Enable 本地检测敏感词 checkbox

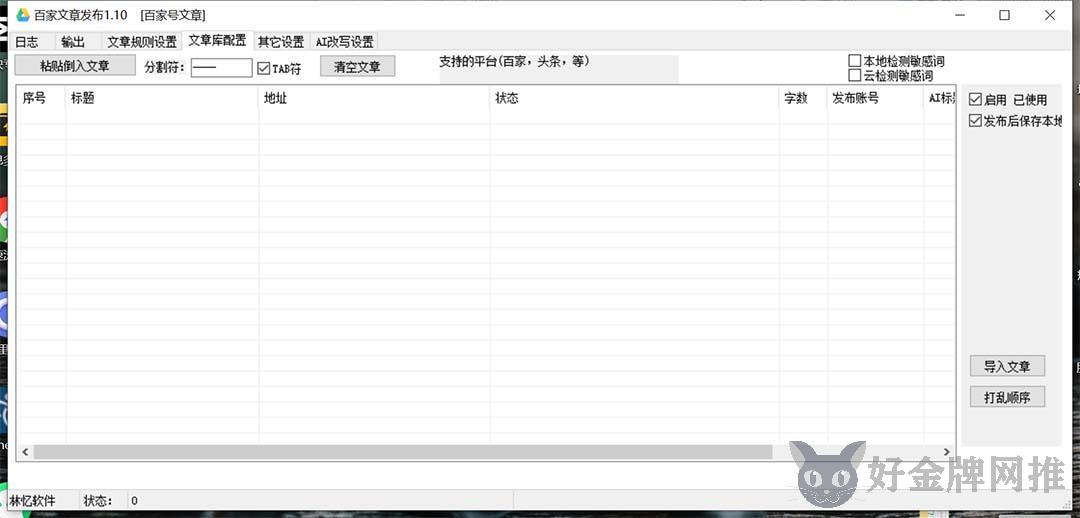(x=896, y=61)
